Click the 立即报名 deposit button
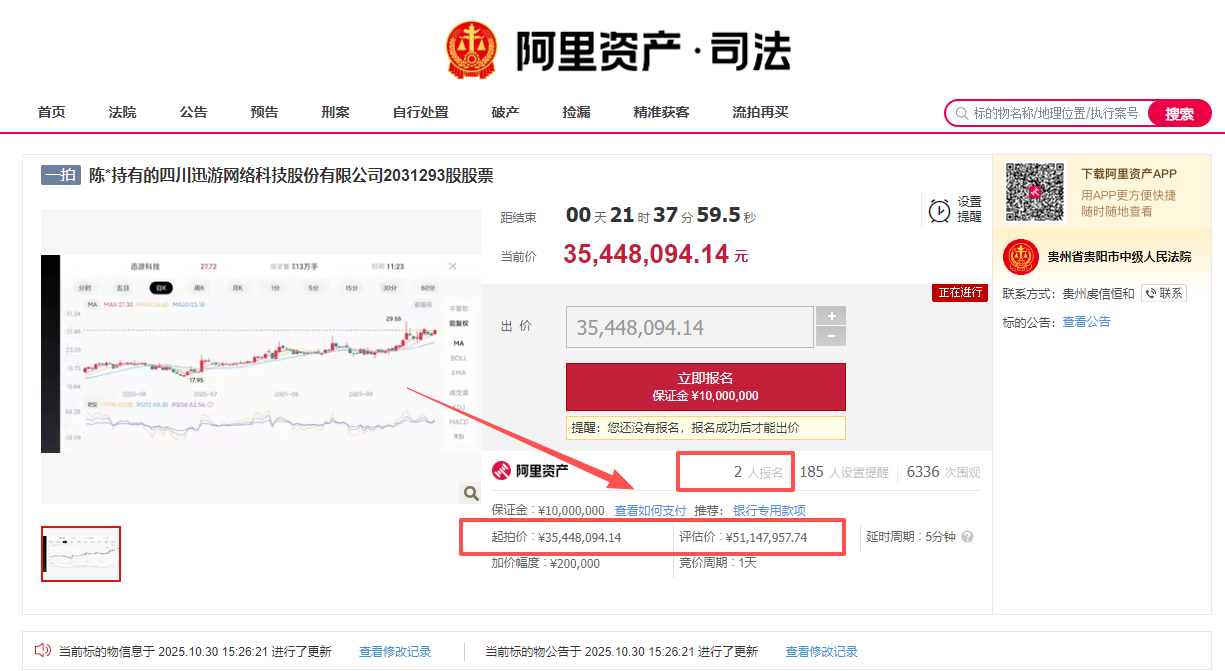The image size is (1225, 671). (x=706, y=387)
